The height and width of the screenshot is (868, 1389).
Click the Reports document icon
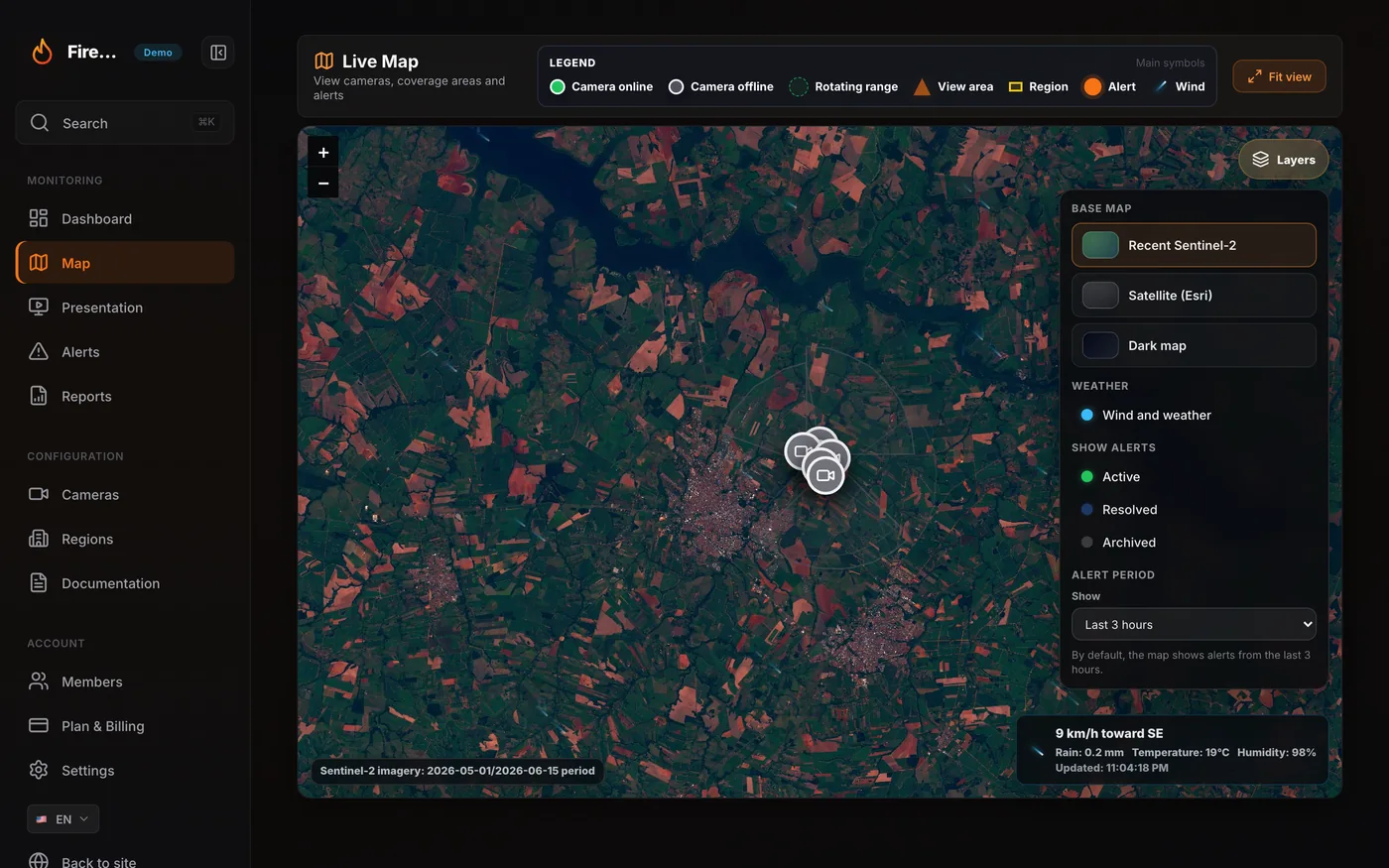pyautogui.click(x=39, y=396)
